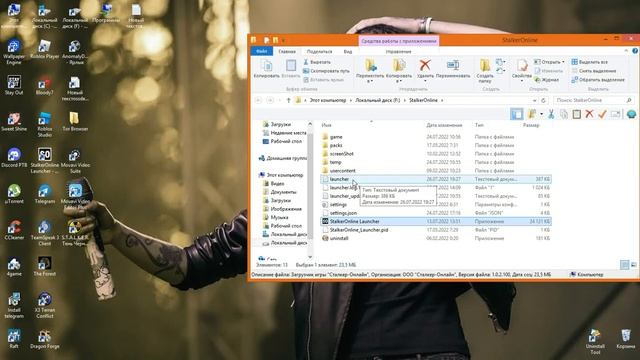This screenshot has height=360, width=640.
Task: Select the settings.json file
Action: [x=436, y=213]
